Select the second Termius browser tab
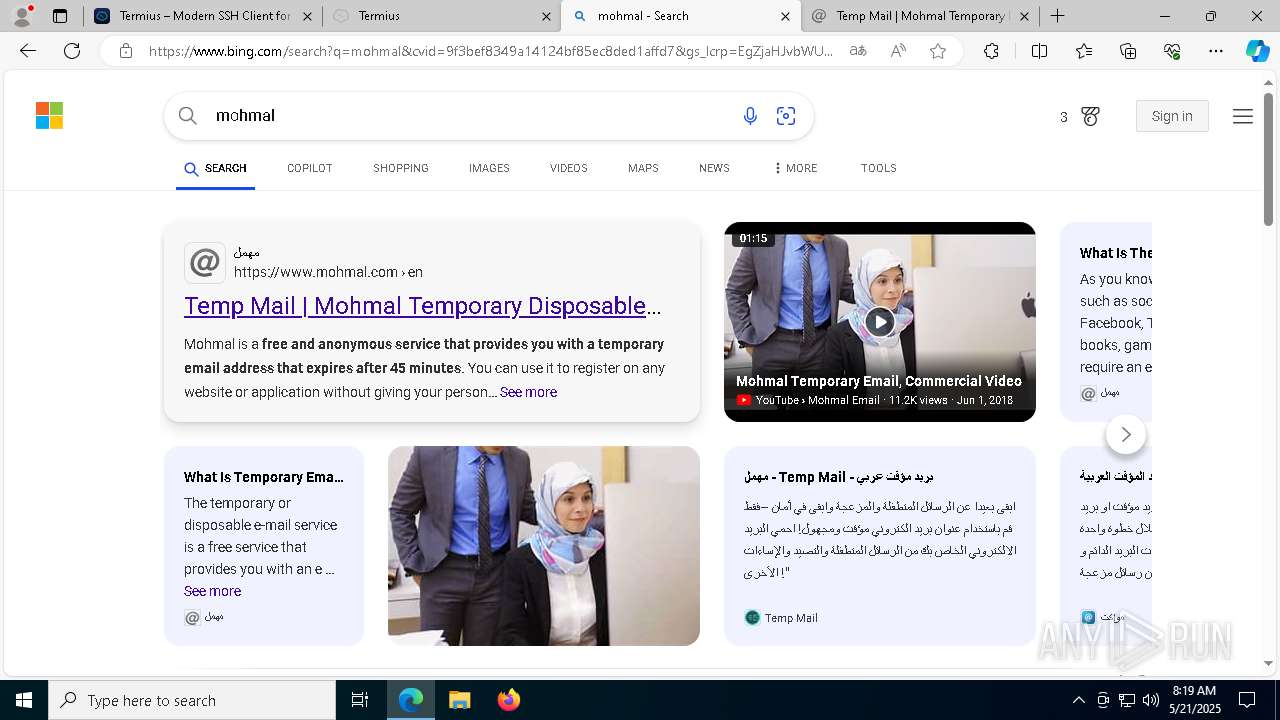The height and width of the screenshot is (720, 1280). point(441,16)
